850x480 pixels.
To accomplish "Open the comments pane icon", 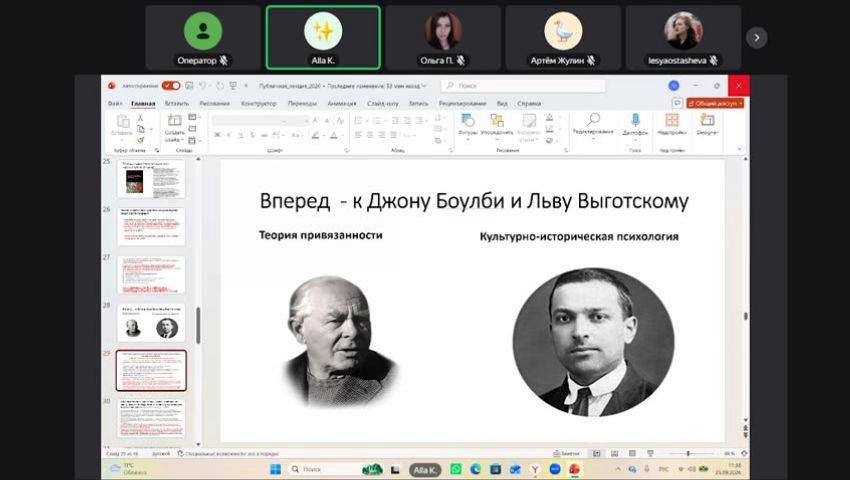I will 677,103.
